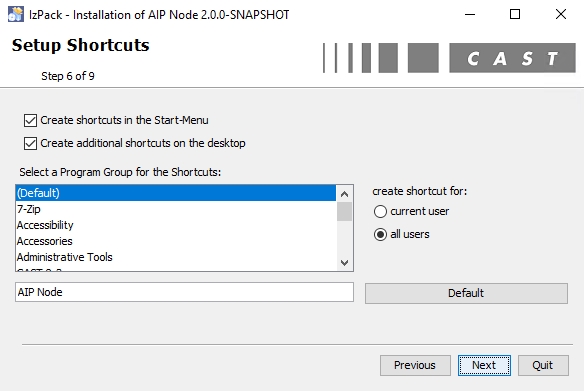Screen dimensions: 584x391
Task: Close the IzPack installer window
Action: click(x=561, y=14)
